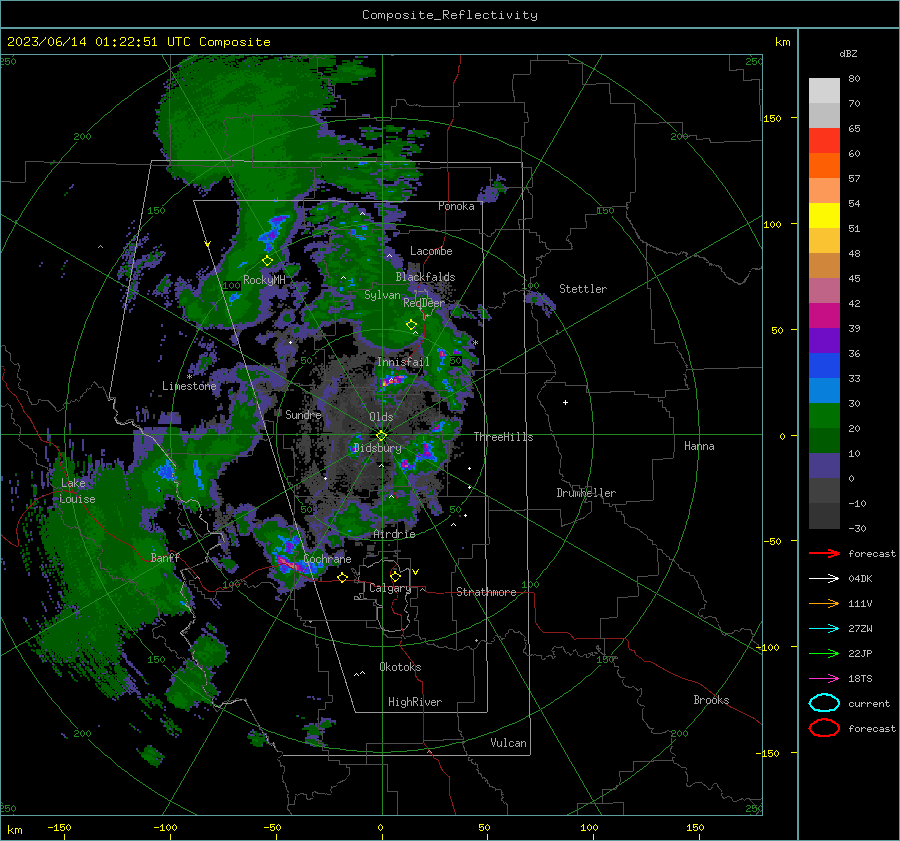Click the light gray 70-80 dBZ swatch

click(824, 91)
